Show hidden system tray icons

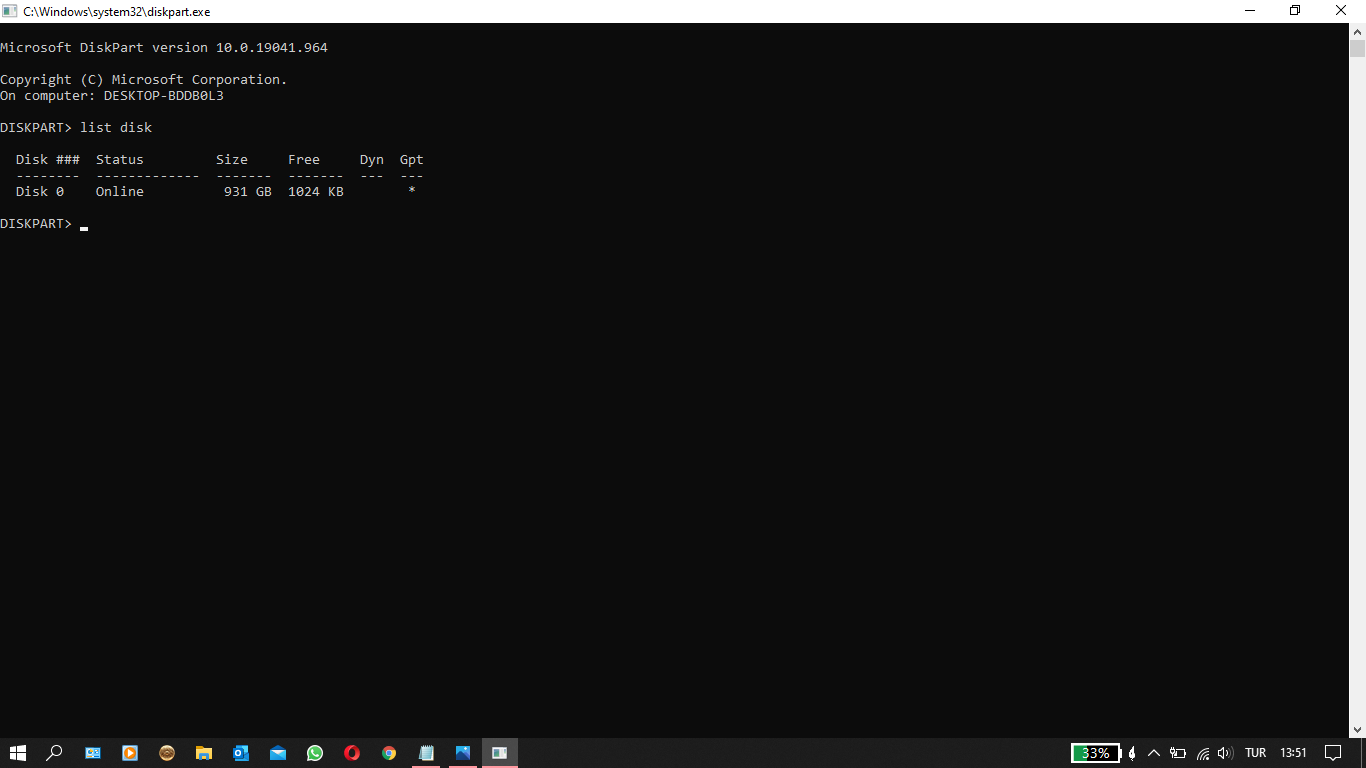pyautogui.click(x=1154, y=753)
